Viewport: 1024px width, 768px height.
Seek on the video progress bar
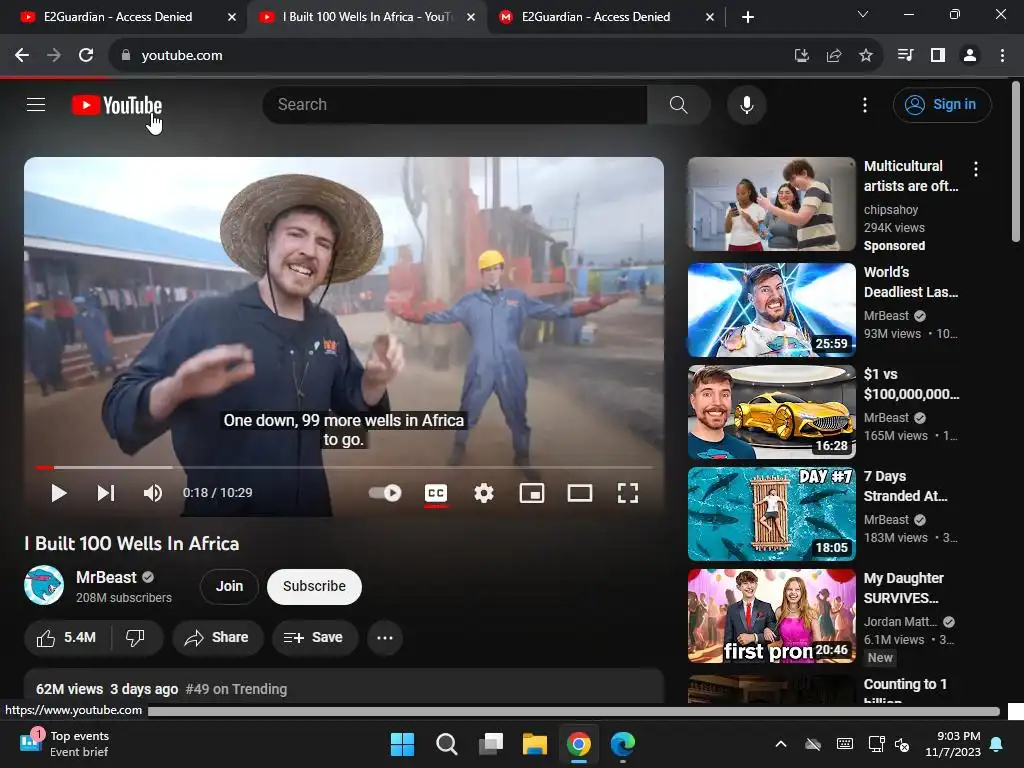point(344,468)
